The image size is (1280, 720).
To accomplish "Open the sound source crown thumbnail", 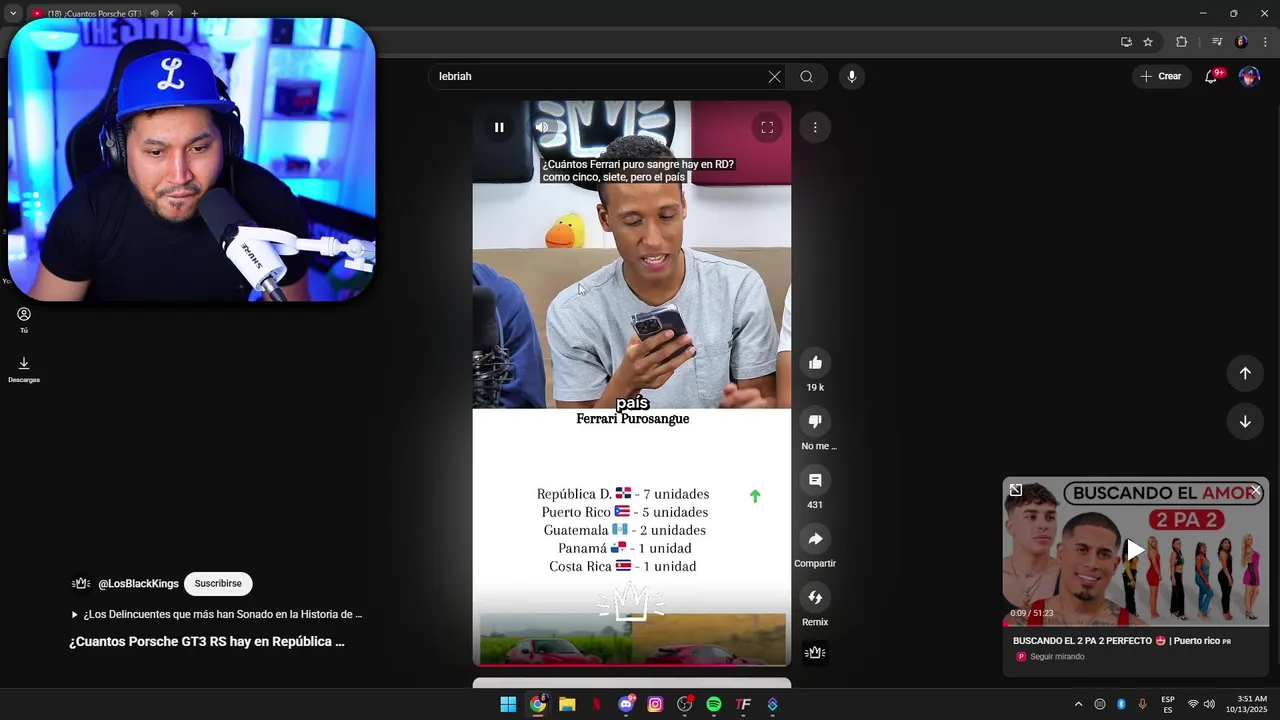I will tap(815, 653).
